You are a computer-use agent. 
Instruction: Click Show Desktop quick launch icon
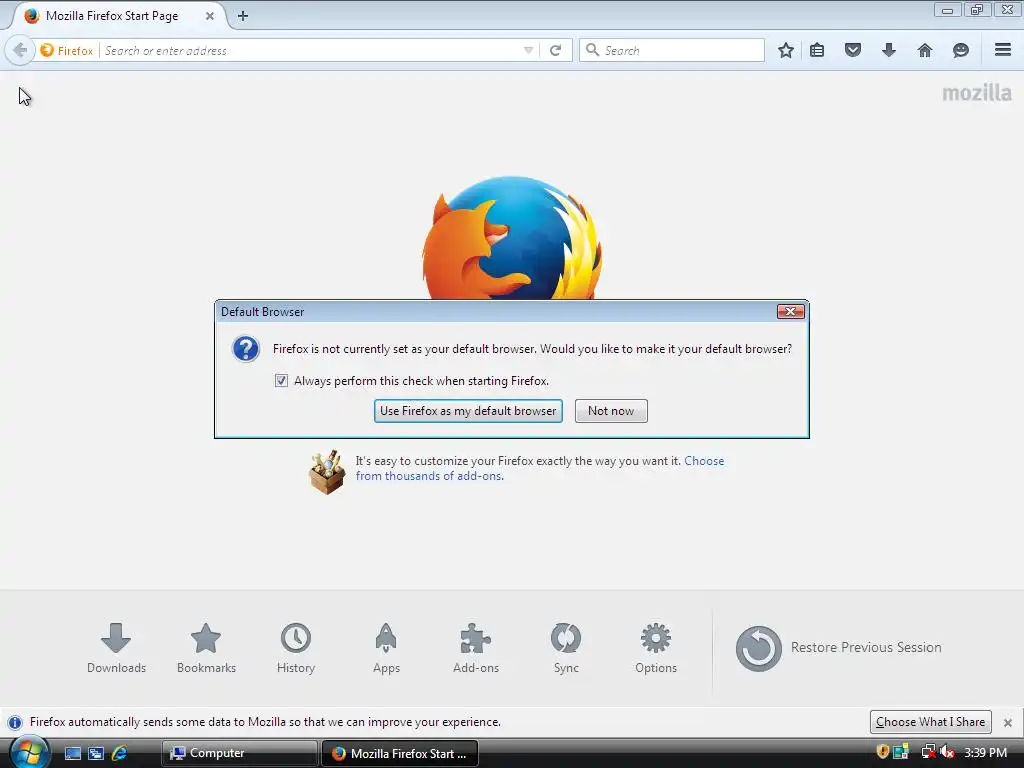(x=72, y=753)
